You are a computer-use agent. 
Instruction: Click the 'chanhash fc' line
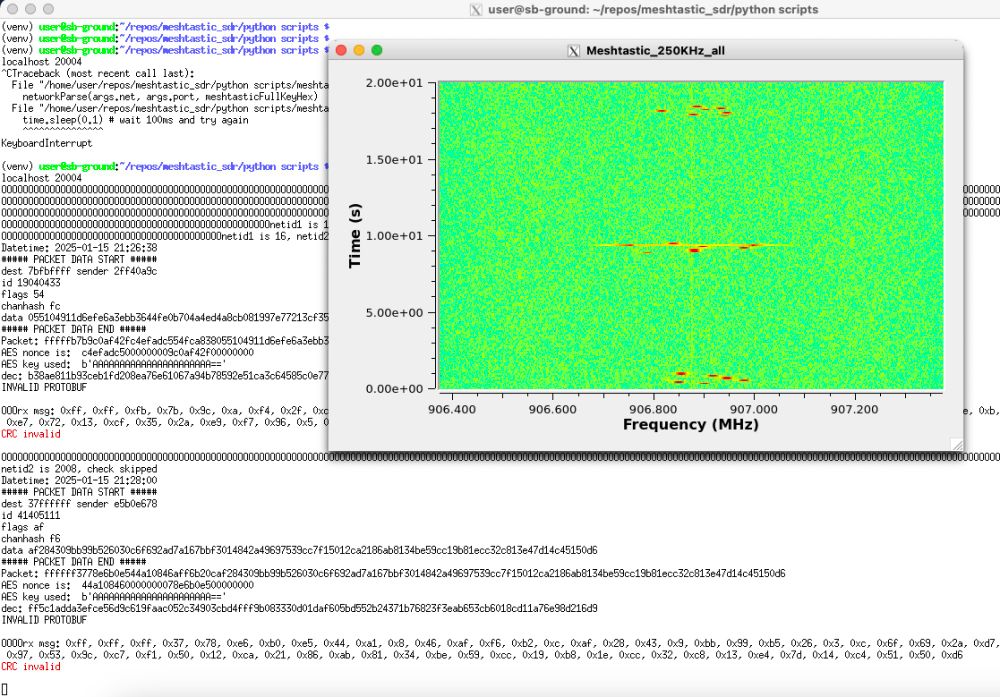click(x=31, y=306)
